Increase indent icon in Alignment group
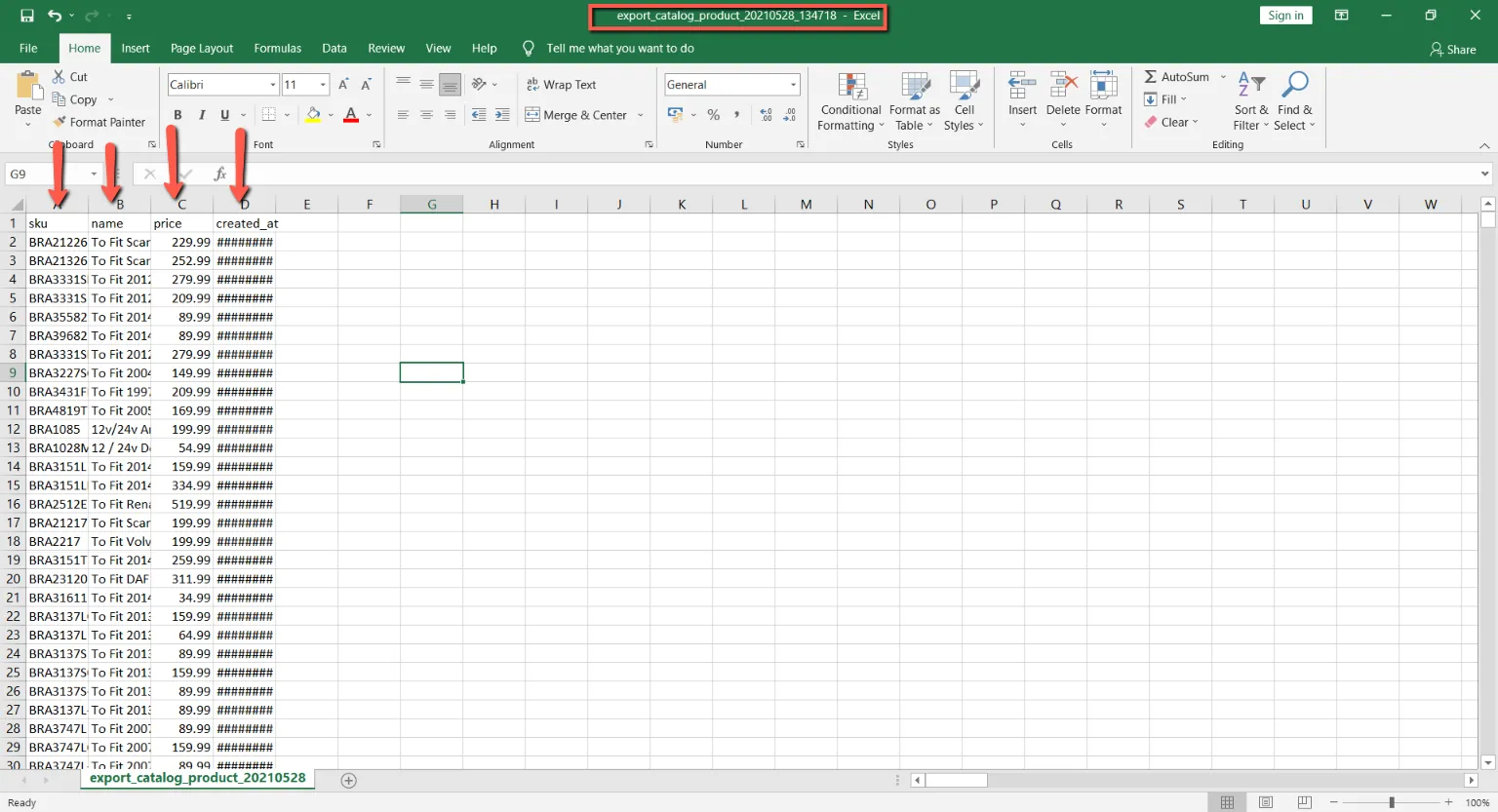 coord(502,115)
